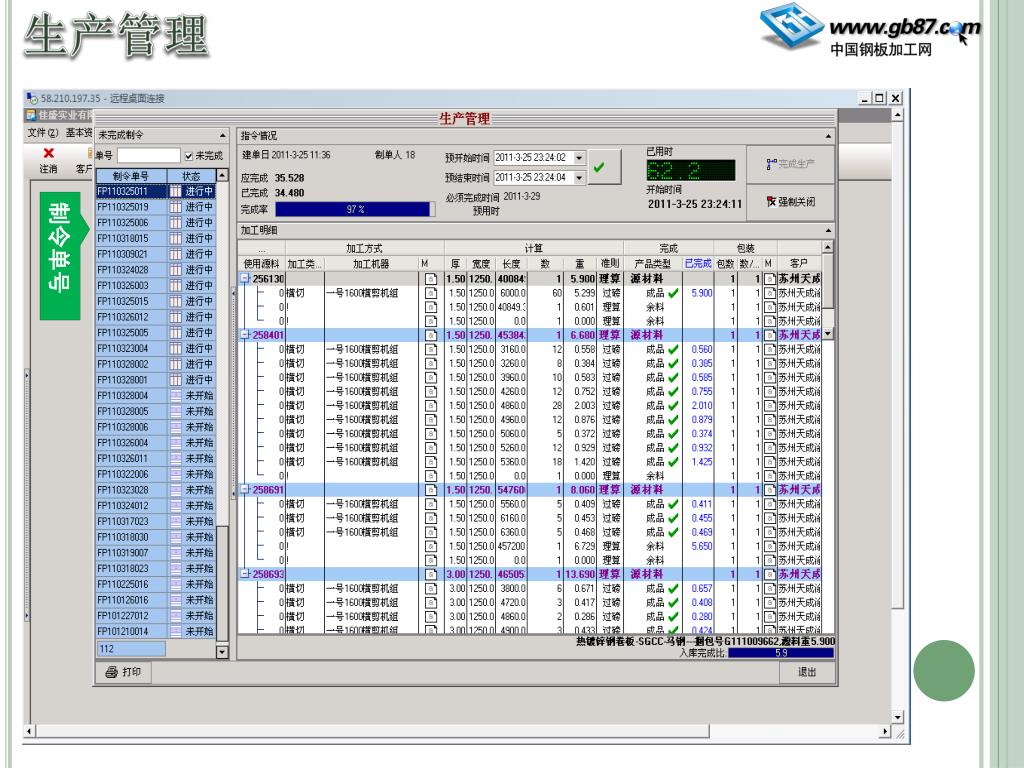
Task: Click the green LED 已用时 timer display
Action: pos(690,170)
